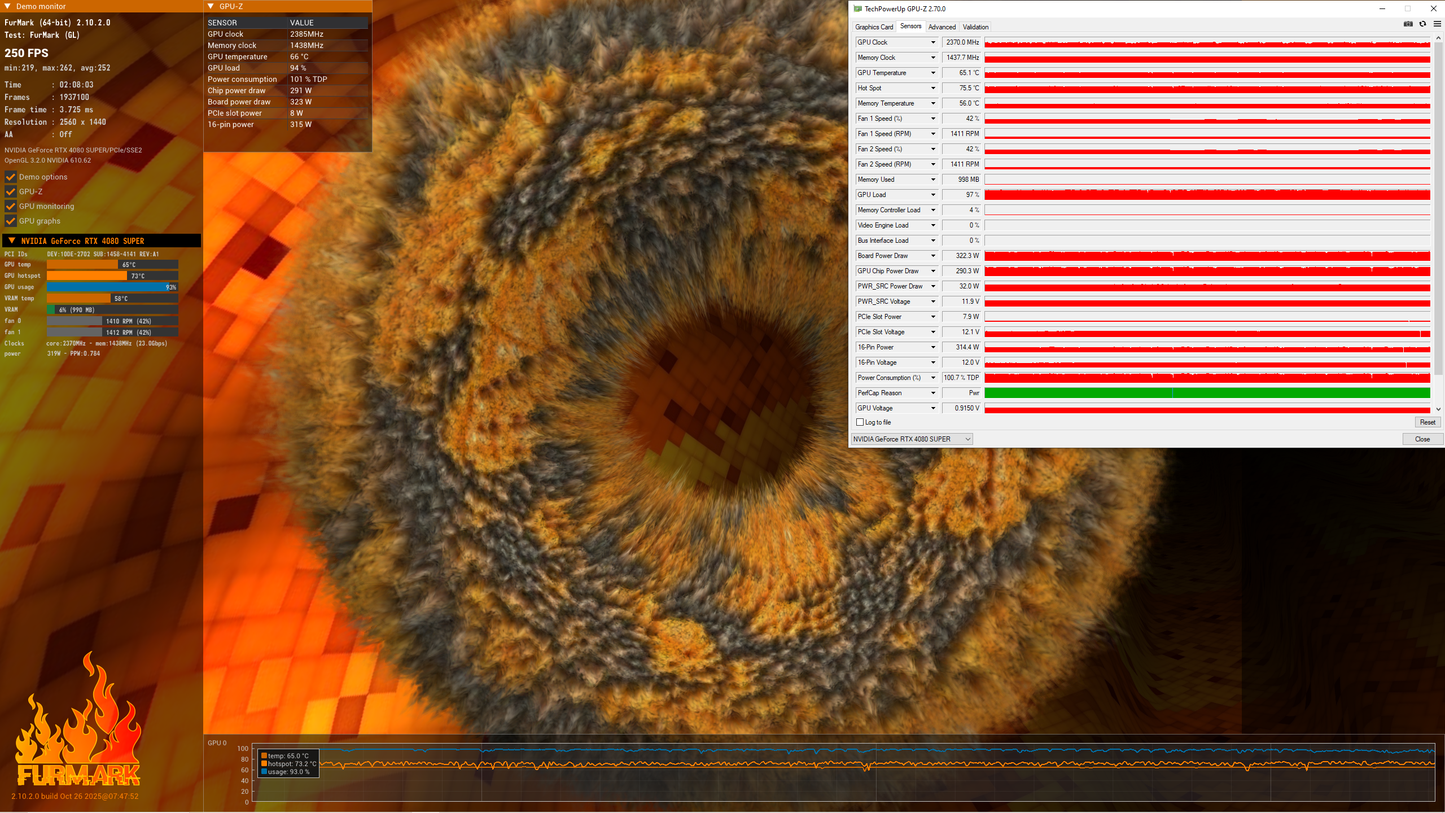Image resolution: width=1445 pixels, height=813 pixels.
Task: Click the GPU-Z title bar app icon
Action: click(857, 9)
